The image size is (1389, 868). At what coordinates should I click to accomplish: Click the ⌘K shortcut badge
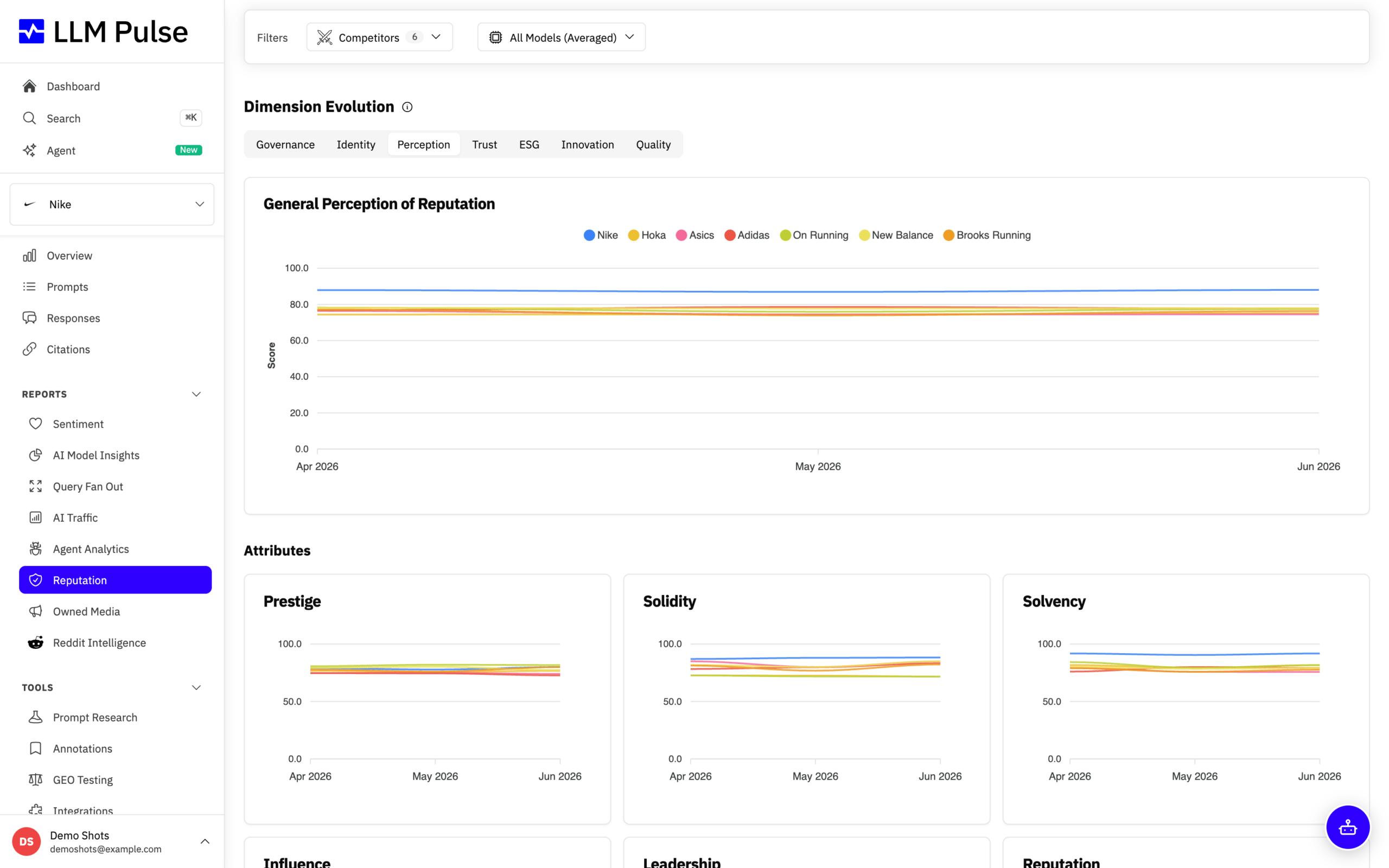coord(190,118)
